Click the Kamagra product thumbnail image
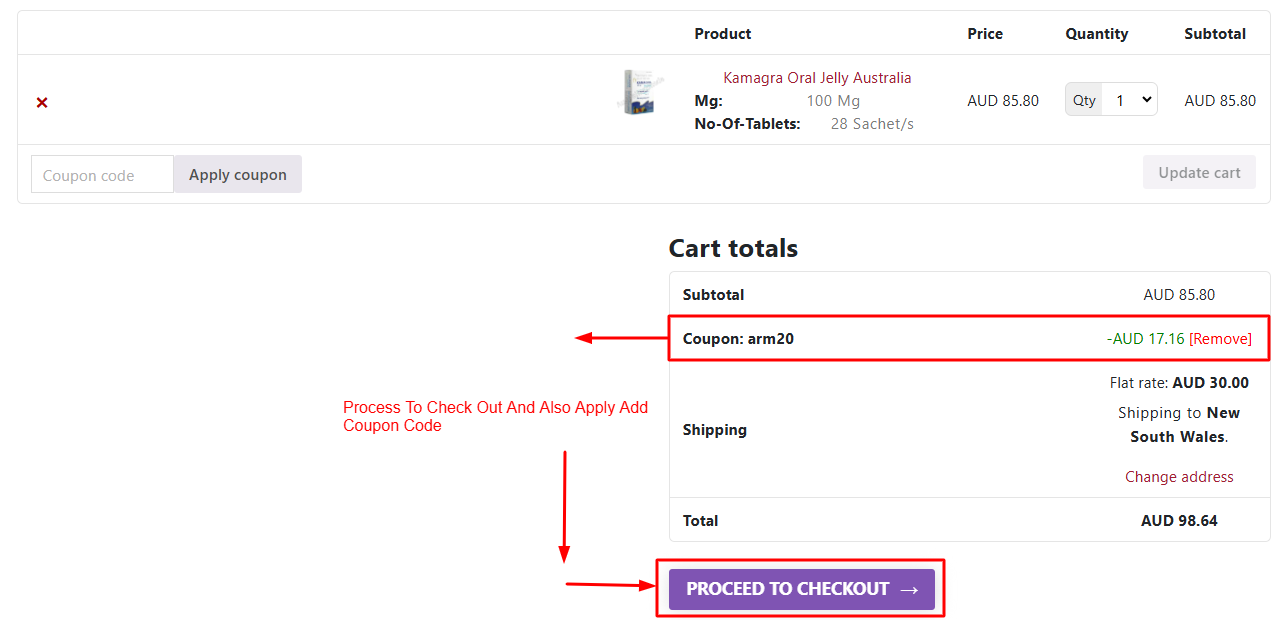This screenshot has width=1288, height=620. click(x=641, y=93)
